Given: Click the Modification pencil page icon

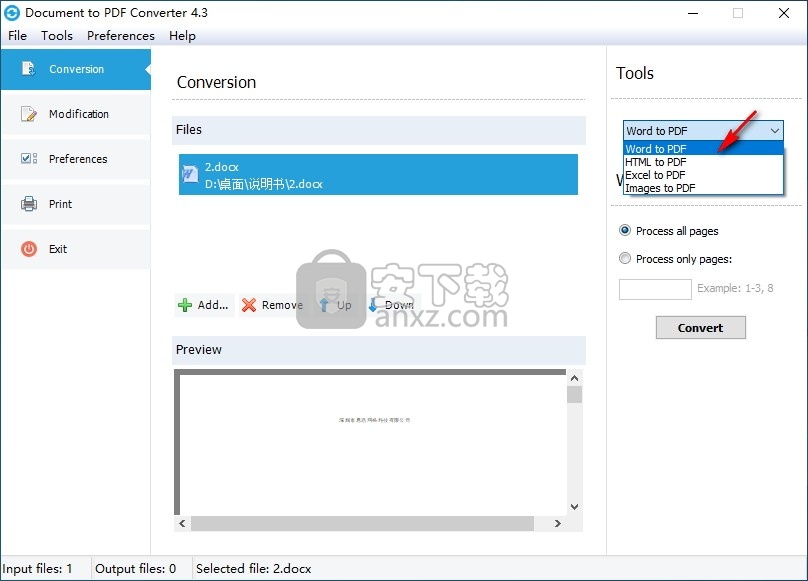Looking at the screenshot, I should tap(28, 113).
